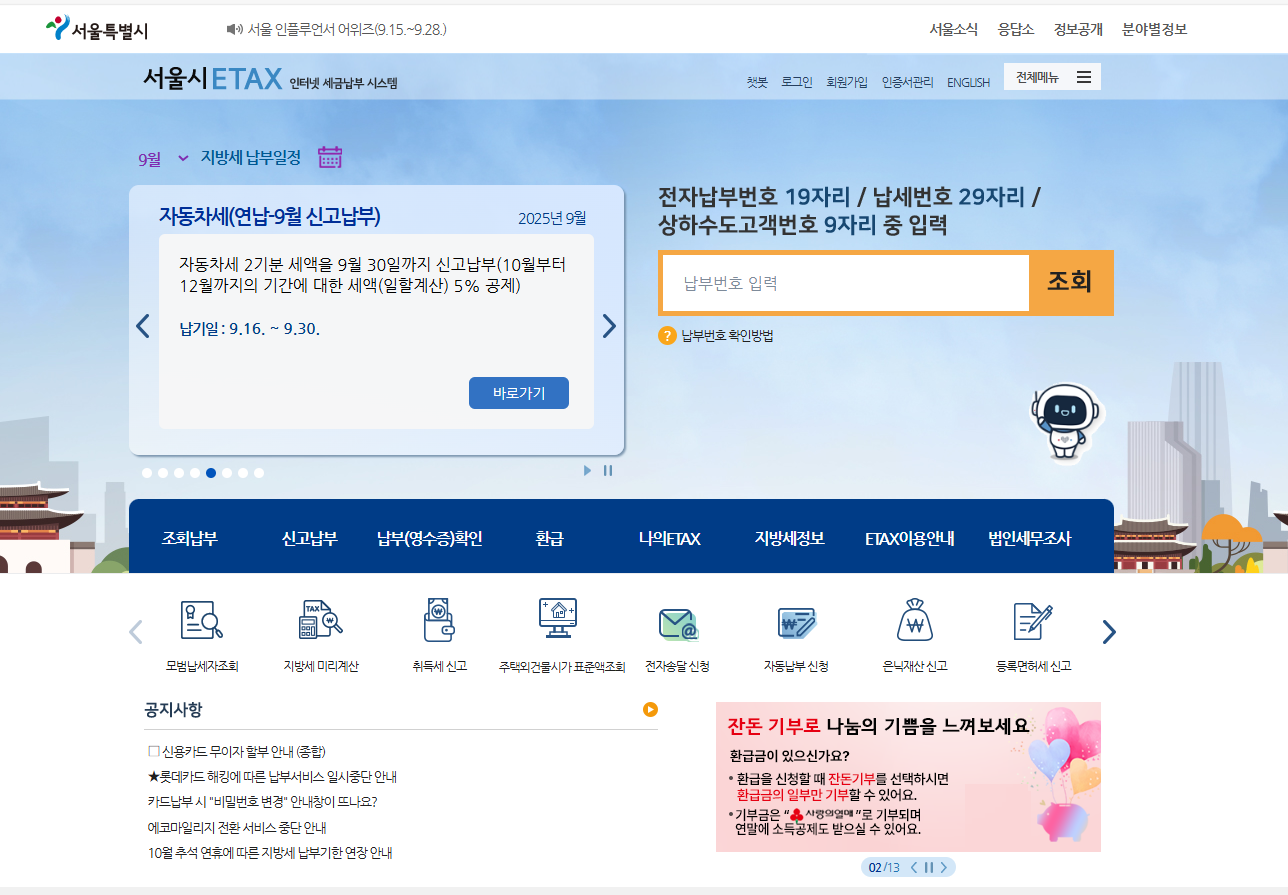Click the 로그인 link
Image resolution: width=1288 pixels, height=895 pixels.
pyautogui.click(x=797, y=82)
